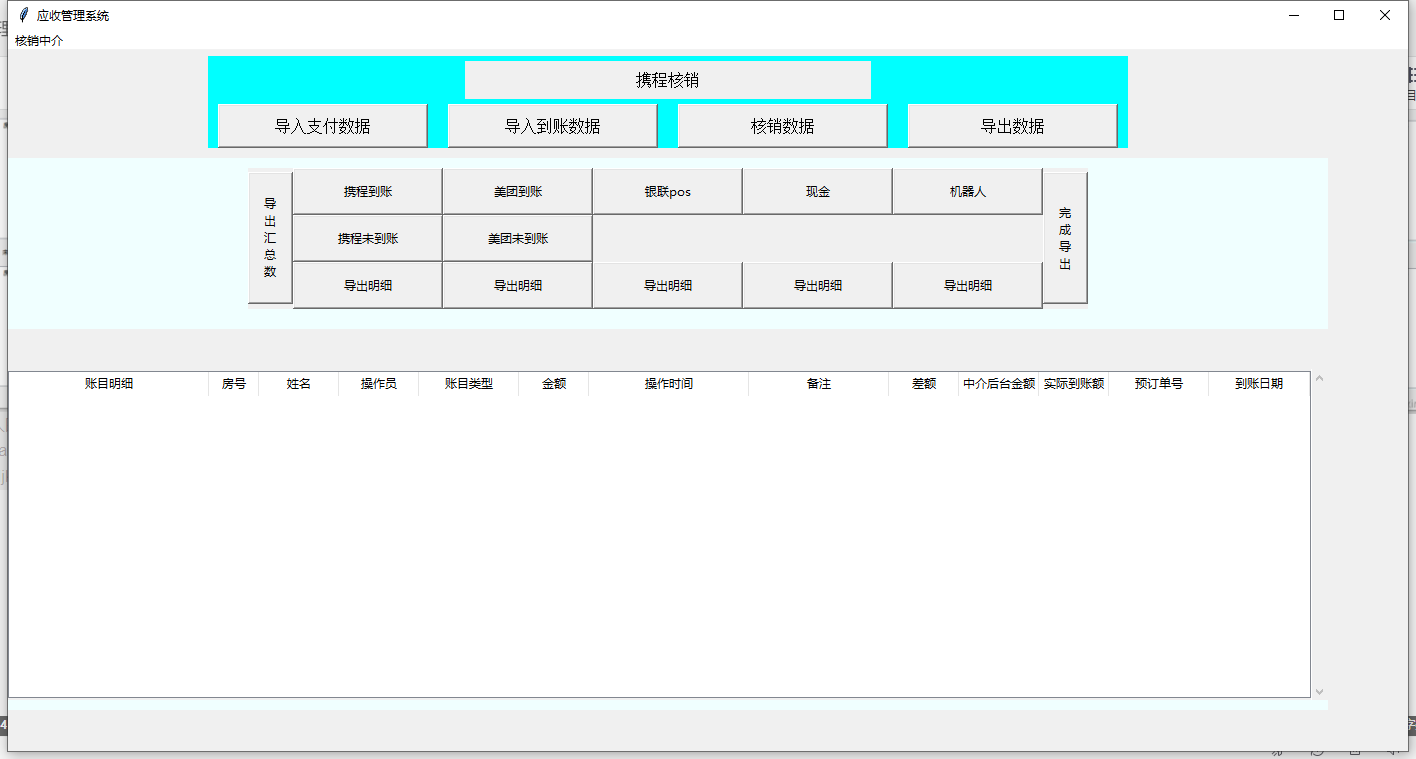The image size is (1416, 759).
Task: Click 导出明细 in the 现金 column
Action: point(818,285)
